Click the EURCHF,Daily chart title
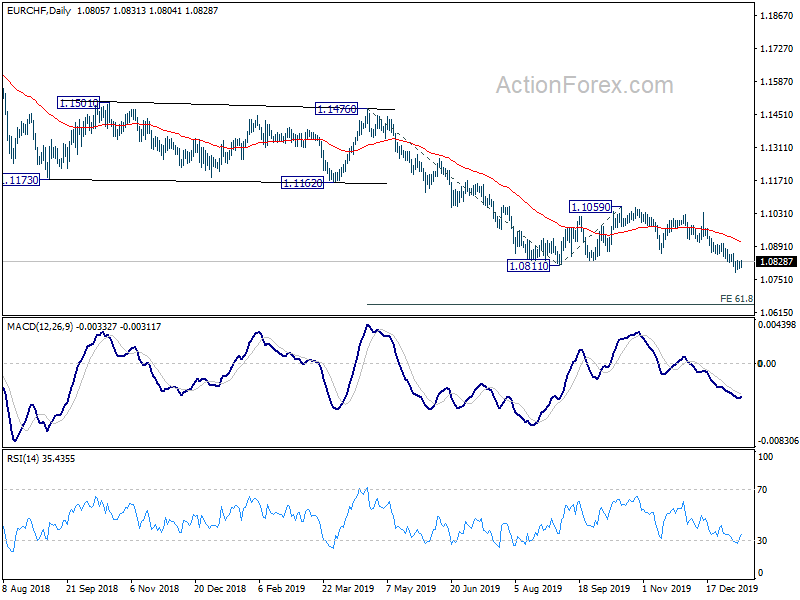800x600 pixels. 39,10
